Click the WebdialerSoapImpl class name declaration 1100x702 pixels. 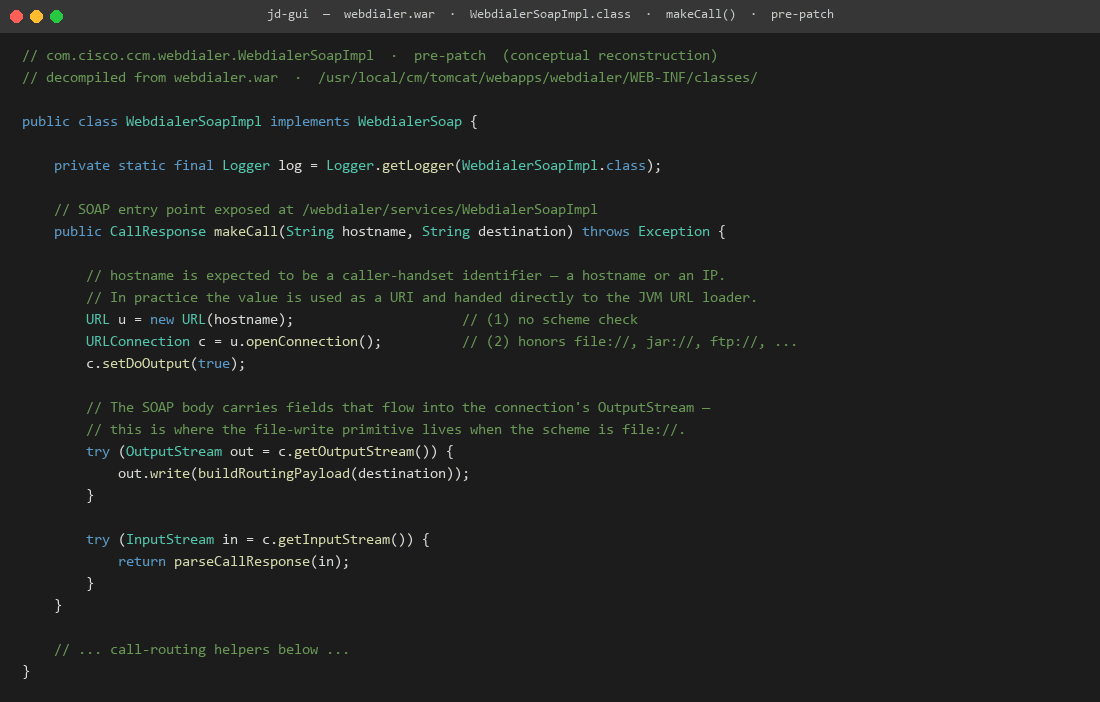(193, 121)
